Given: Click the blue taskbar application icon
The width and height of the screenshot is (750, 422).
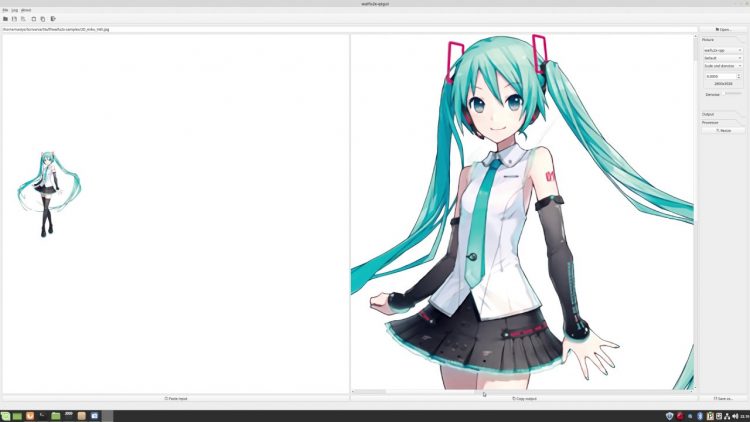Looking at the screenshot, I should pos(94,416).
